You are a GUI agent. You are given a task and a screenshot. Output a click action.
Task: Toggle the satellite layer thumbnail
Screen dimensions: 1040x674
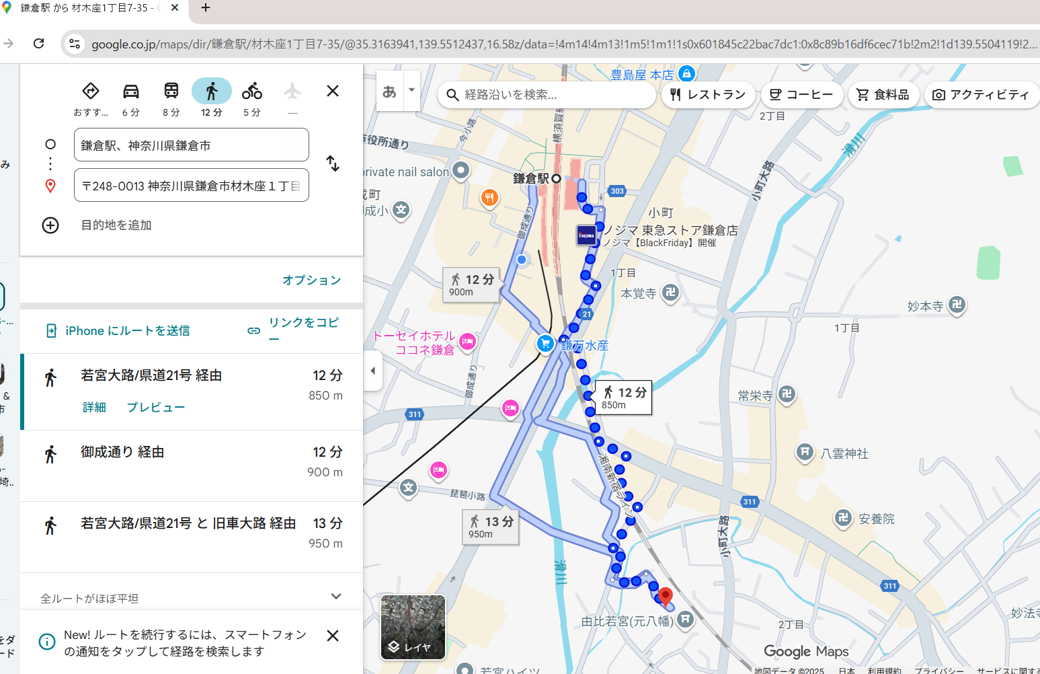click(413, 627)
